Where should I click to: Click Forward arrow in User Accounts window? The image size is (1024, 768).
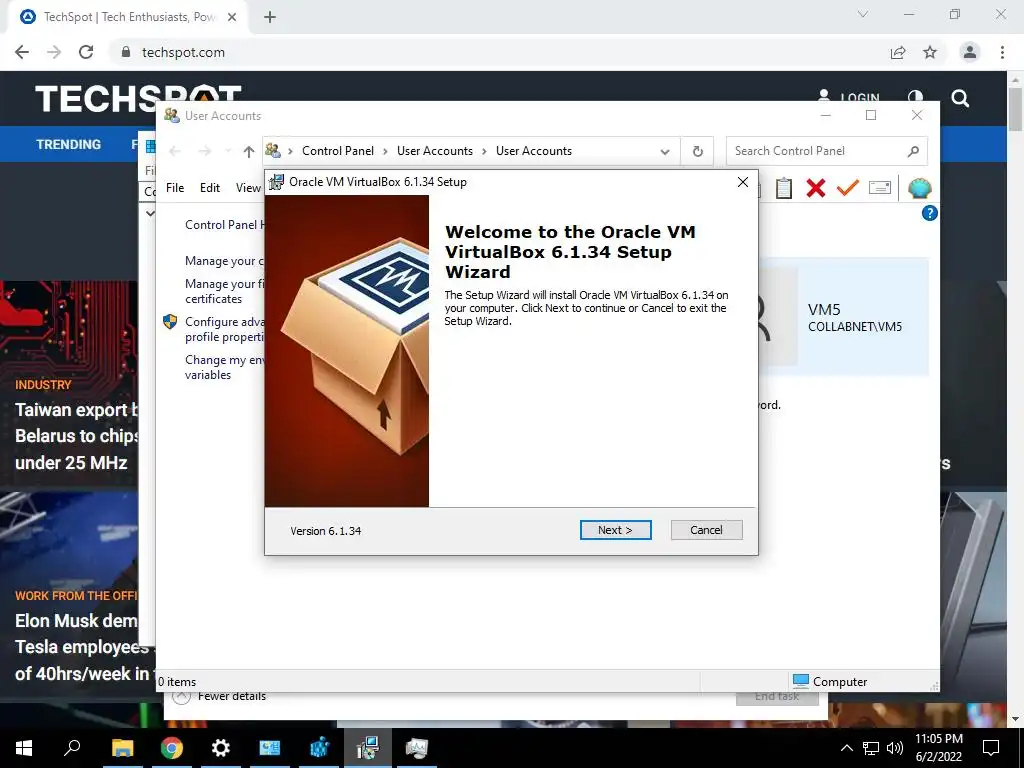coord(204,152)
